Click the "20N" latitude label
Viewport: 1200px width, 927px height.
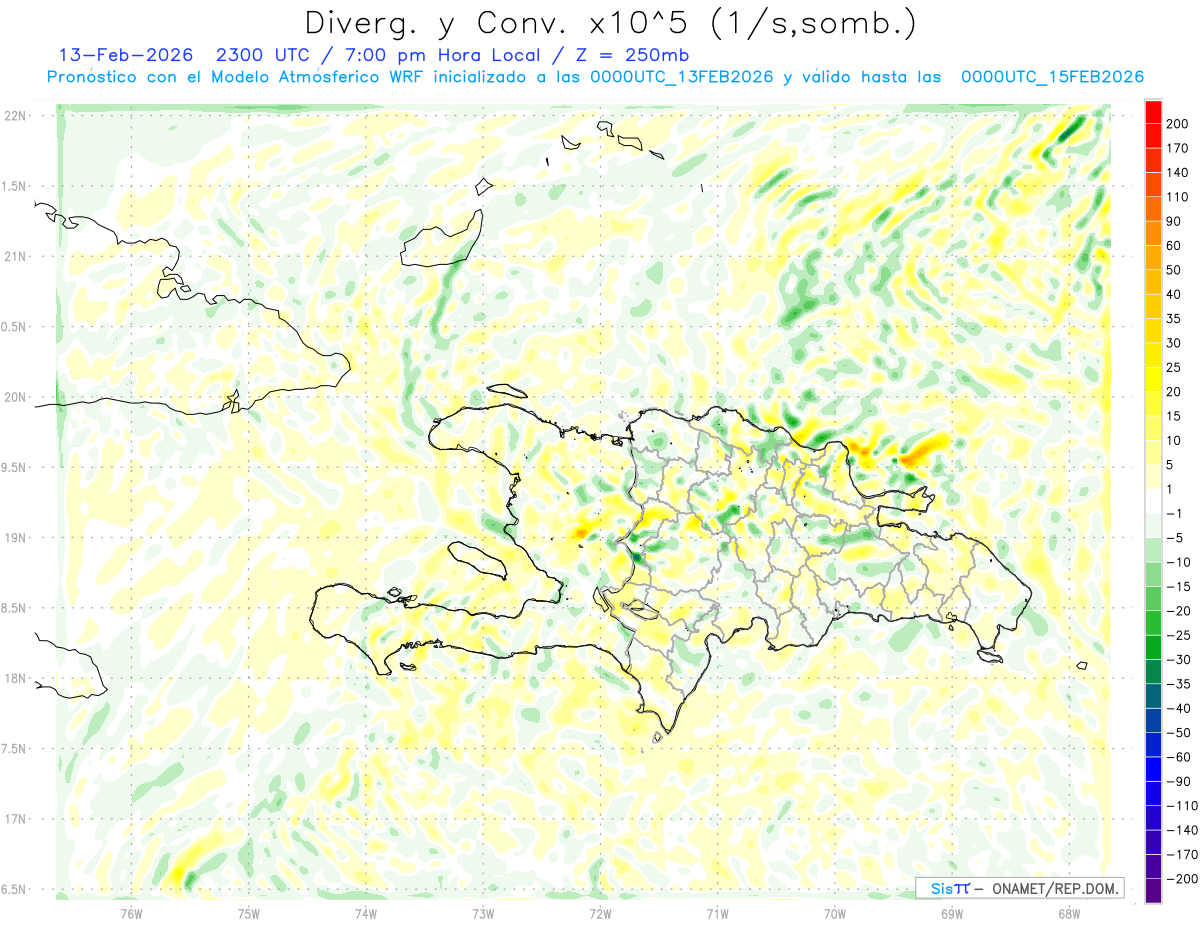tap(16, 397)
